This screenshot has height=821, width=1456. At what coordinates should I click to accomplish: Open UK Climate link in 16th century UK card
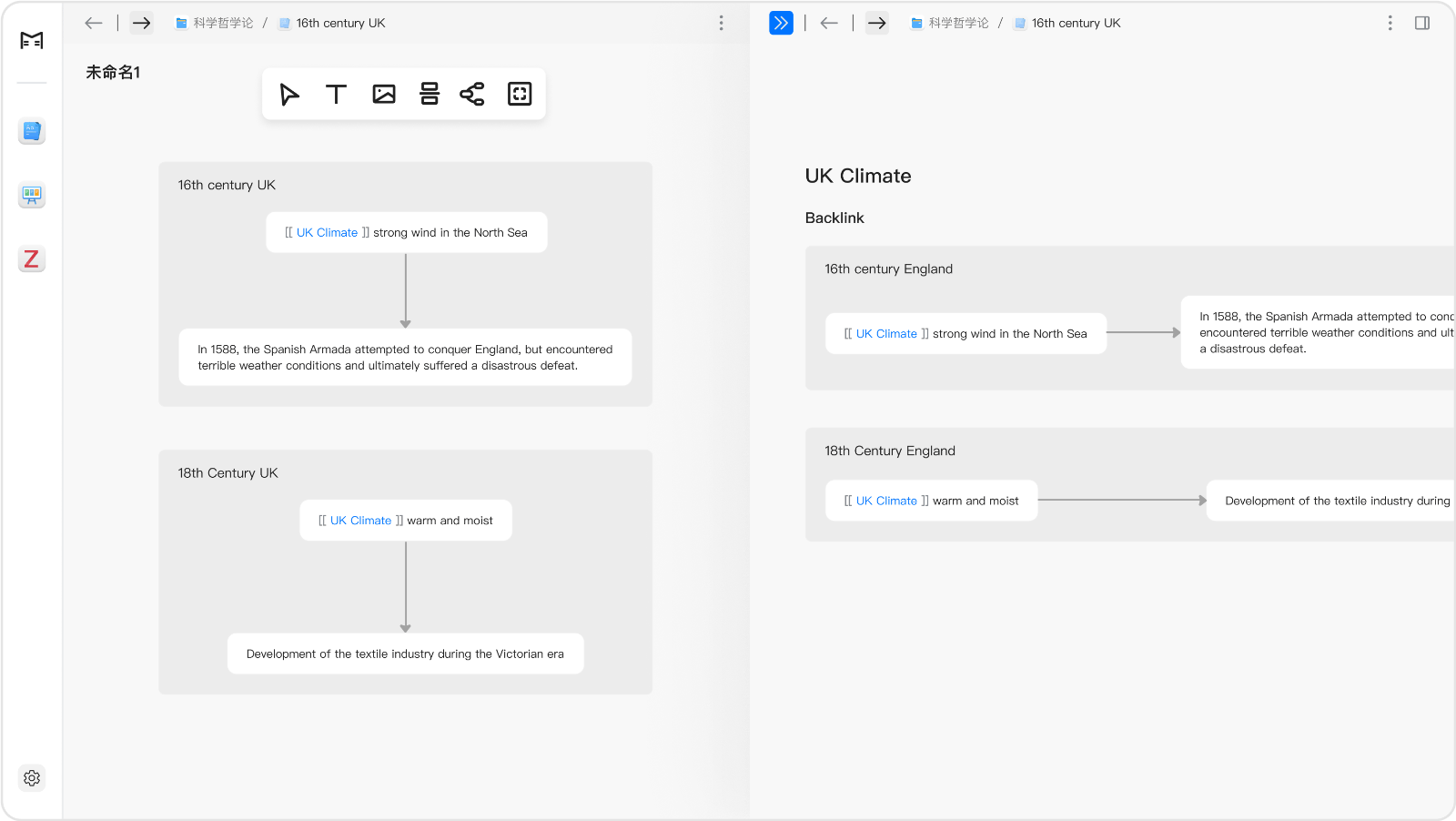pyautogui.click(x=327, y=233)
